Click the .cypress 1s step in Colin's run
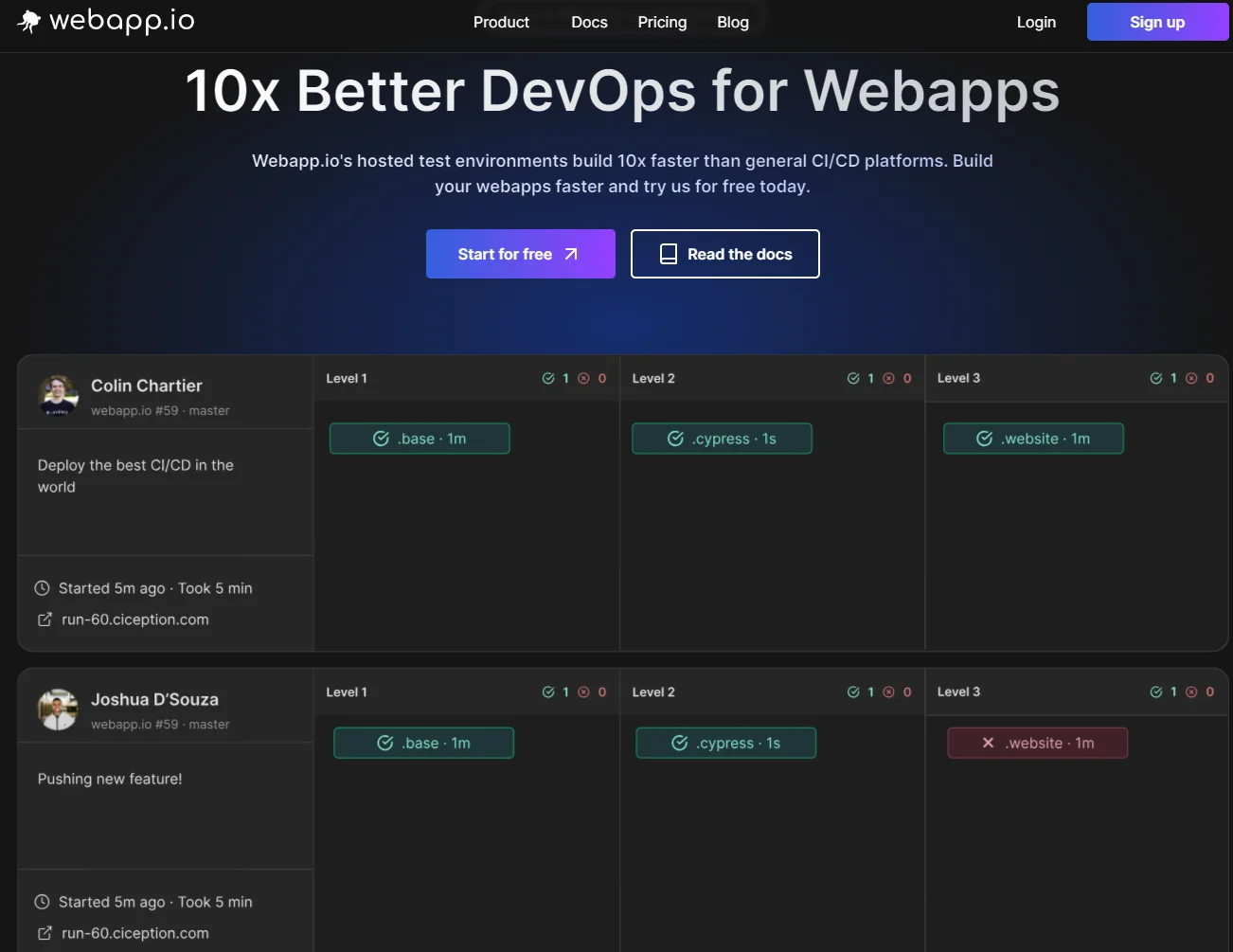The height and width of the screenshot is (952, 1233). pos(722,439)
